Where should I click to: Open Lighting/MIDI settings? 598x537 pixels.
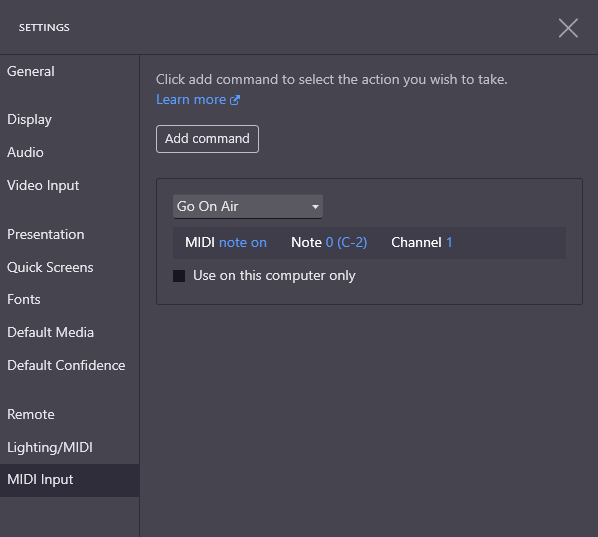click(x=50, y=447)
